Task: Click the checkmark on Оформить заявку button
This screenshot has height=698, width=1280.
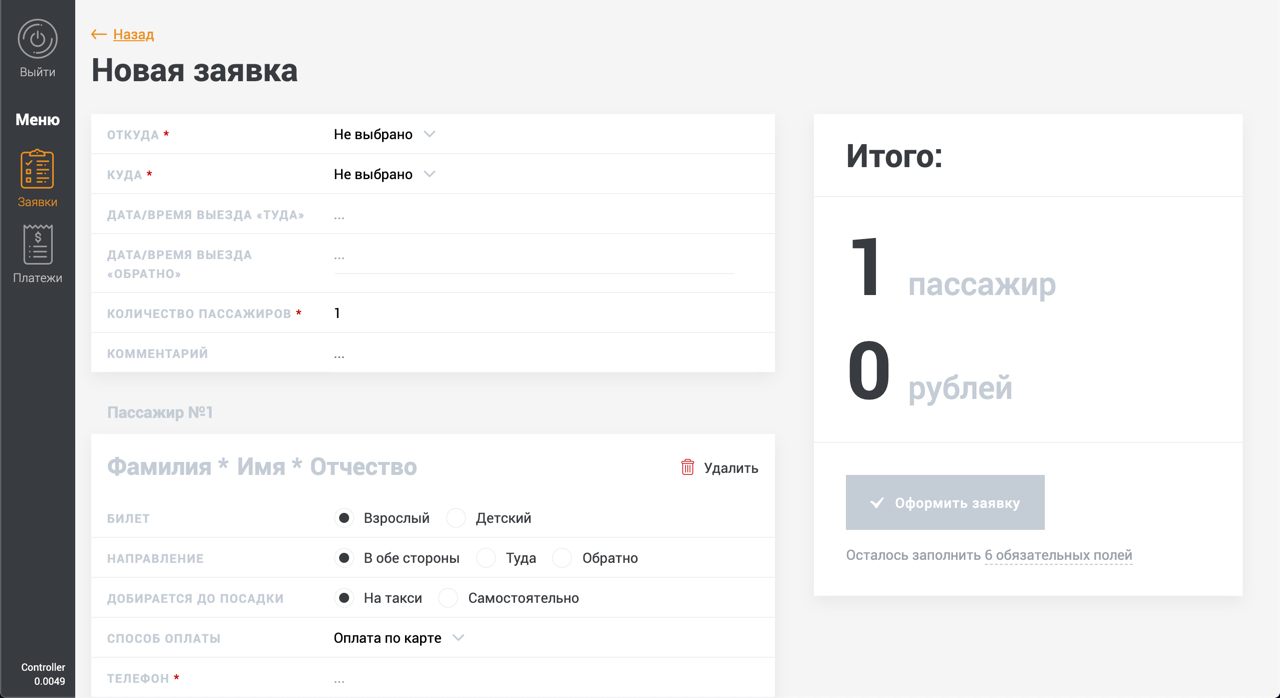Action: pos(876,503)
